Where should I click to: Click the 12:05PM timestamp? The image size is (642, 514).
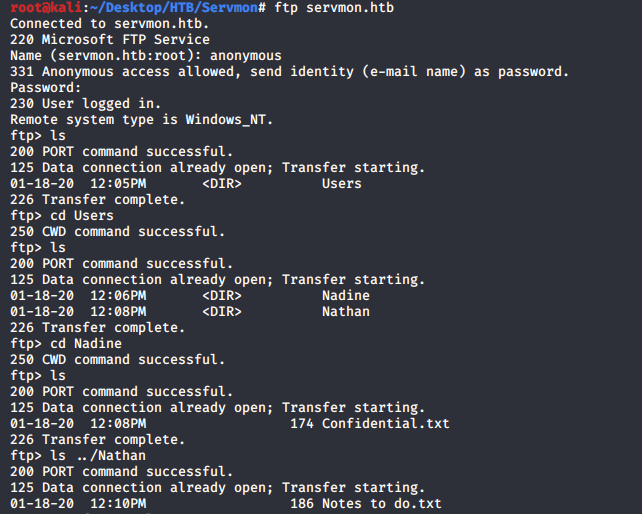pyautogui.click(x=118, y=183)
